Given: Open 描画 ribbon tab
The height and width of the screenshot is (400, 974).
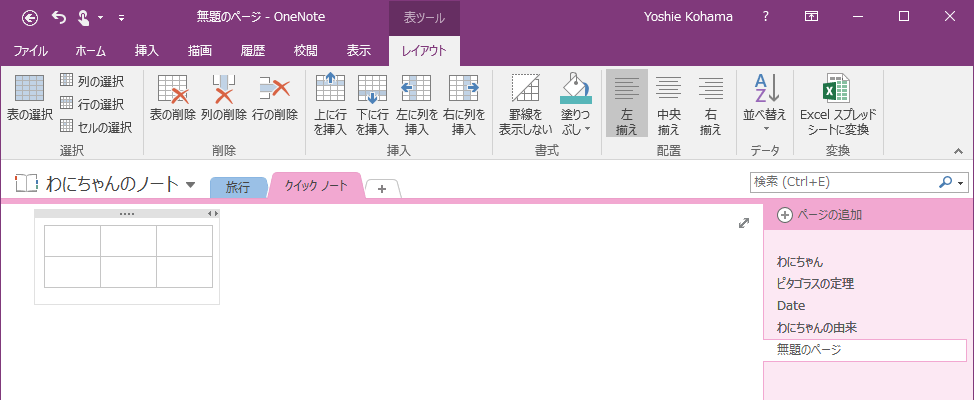Looking at the screenshot, I should tap(200, 52).
